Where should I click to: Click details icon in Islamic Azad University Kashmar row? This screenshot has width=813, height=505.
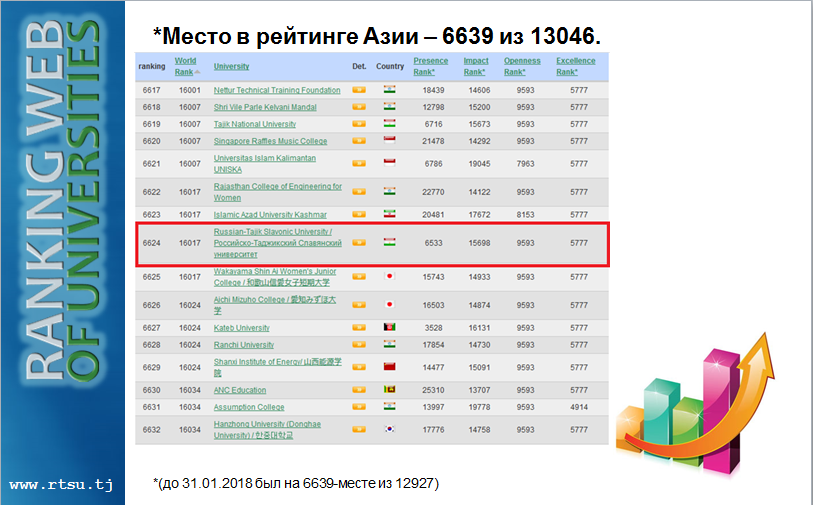point(359,214)
